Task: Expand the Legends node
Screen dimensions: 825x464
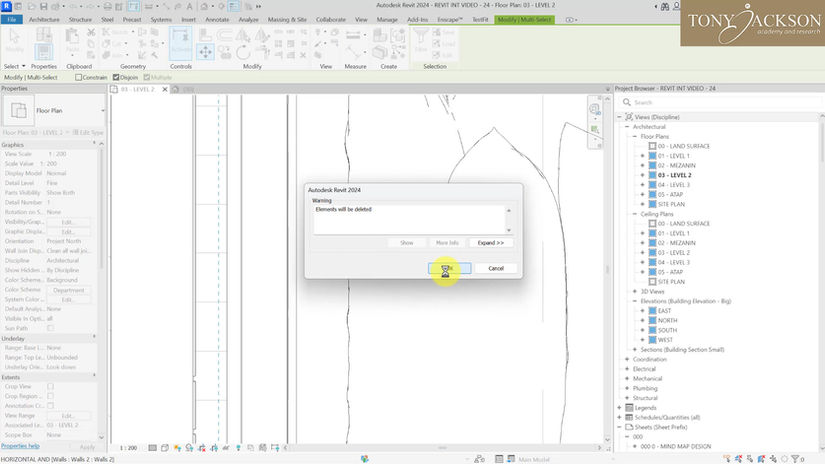Action: pos(619,408)
